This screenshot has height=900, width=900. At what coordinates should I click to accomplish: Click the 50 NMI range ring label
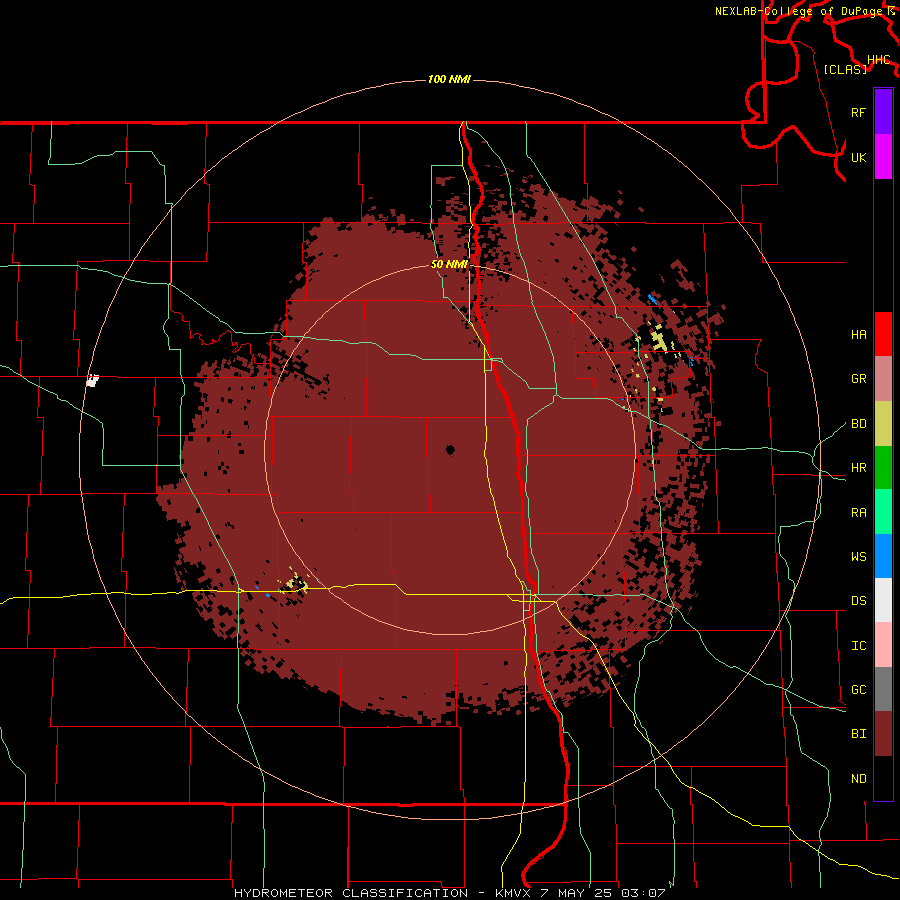pos(449,264)
